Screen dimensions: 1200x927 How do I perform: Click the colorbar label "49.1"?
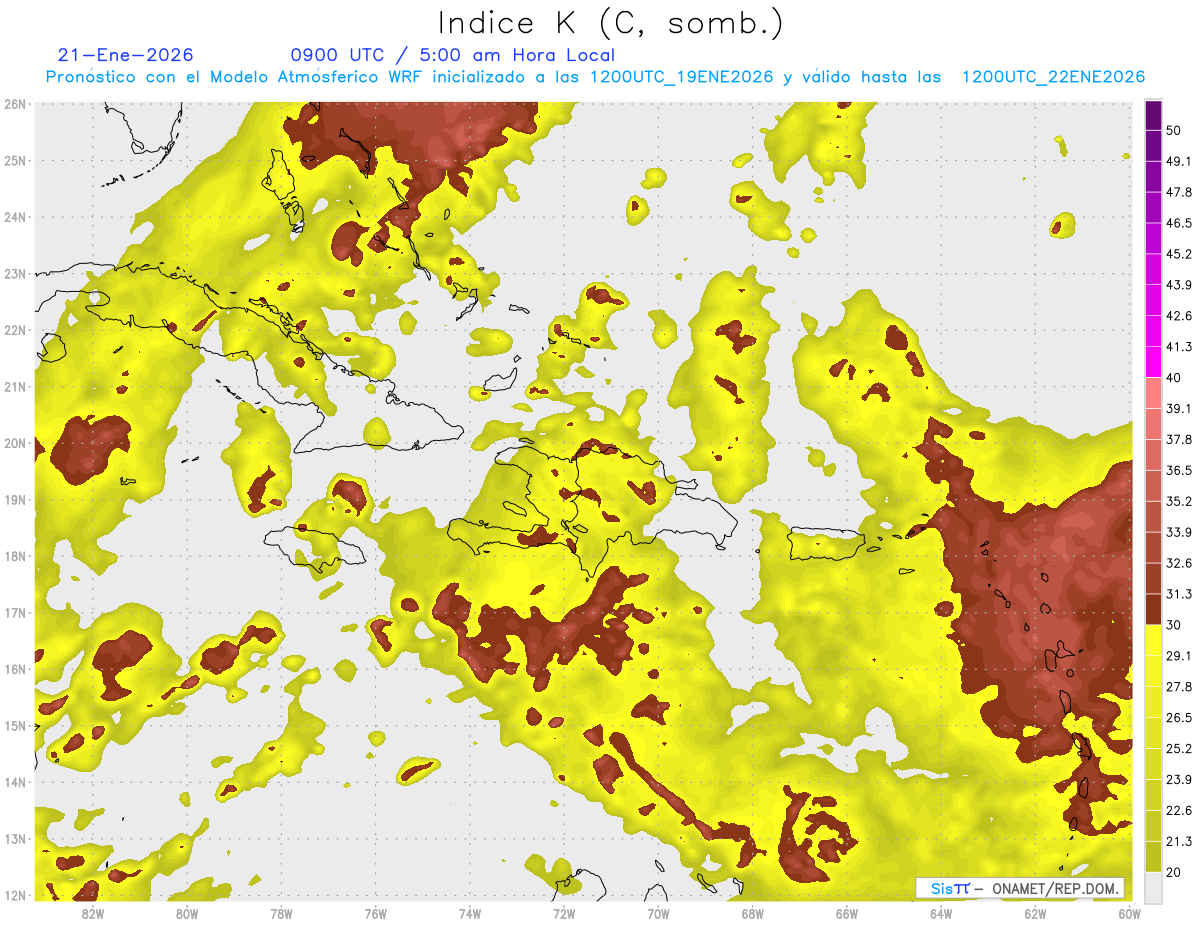(x=1178, y=161)
